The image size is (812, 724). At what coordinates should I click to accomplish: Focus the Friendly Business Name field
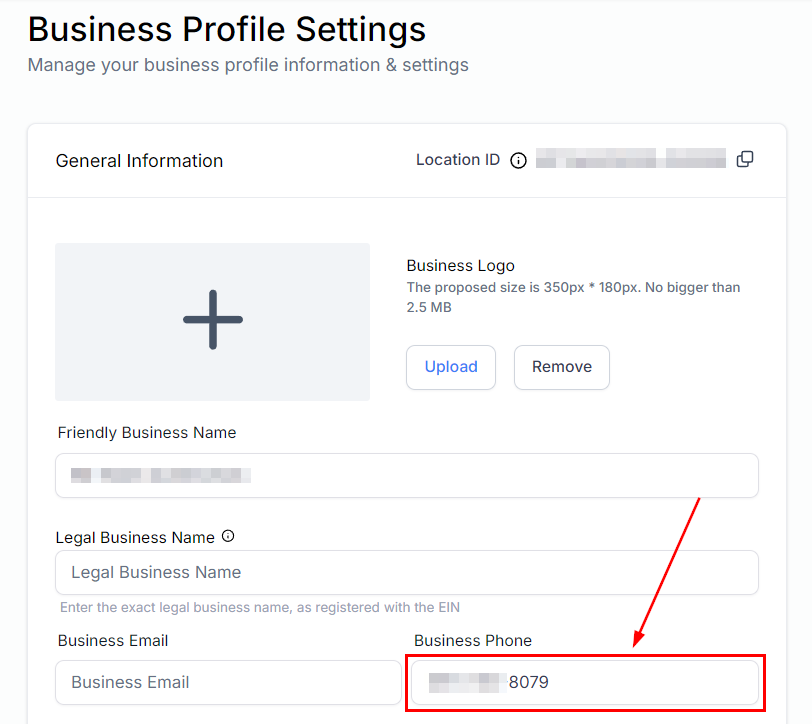(x=406, y=475)
